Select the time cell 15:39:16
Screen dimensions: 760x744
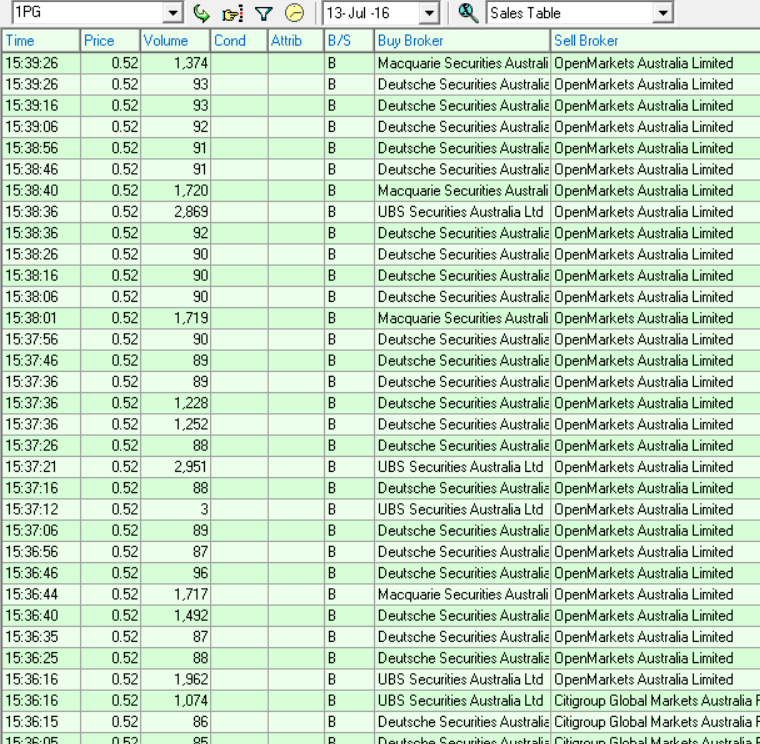41,106
